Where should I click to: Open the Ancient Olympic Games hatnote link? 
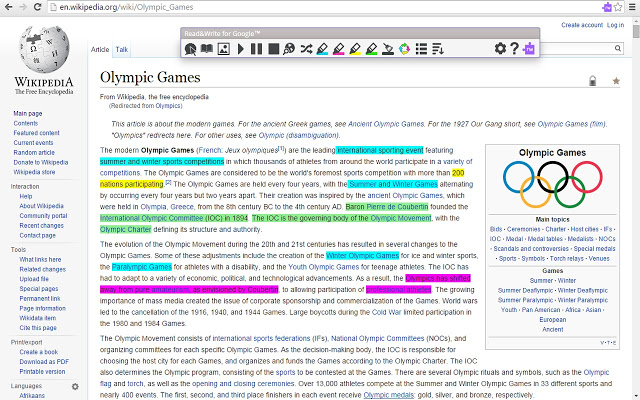(386, 124)
